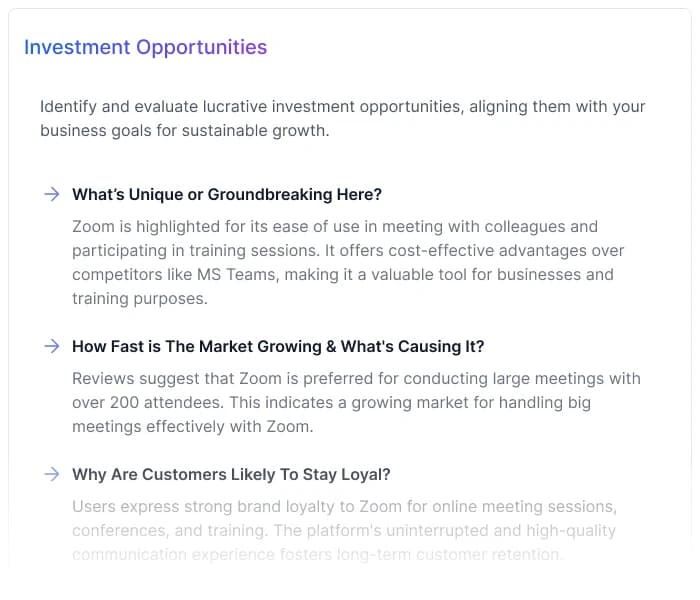The height and width of the screenshot is (600, 700).
Task: Click the arrow next to "How Fast is The Market Growing"
Action: click(x=51, y=346)
